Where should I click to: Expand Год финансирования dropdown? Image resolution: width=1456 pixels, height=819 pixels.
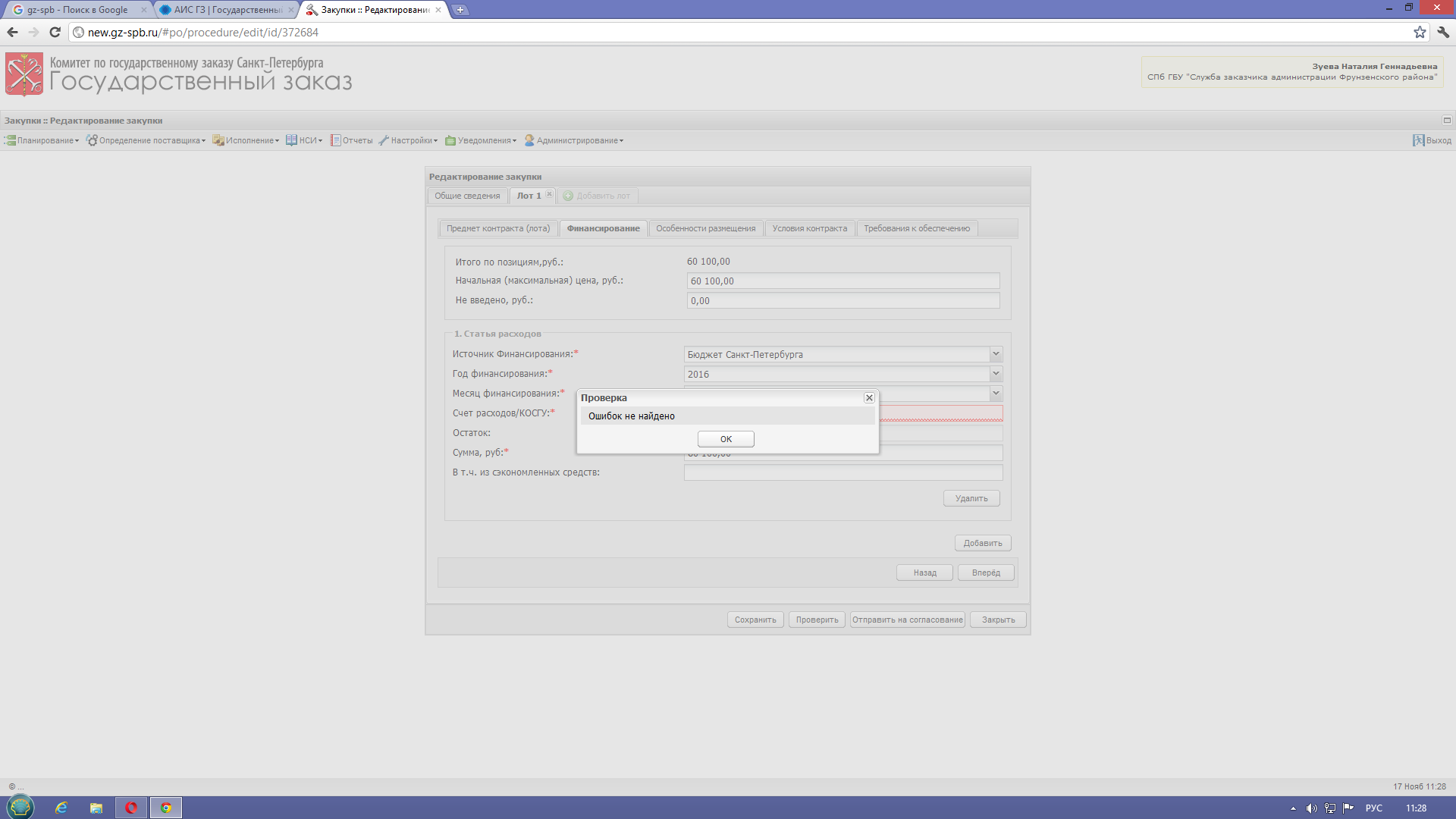[996, 374]
